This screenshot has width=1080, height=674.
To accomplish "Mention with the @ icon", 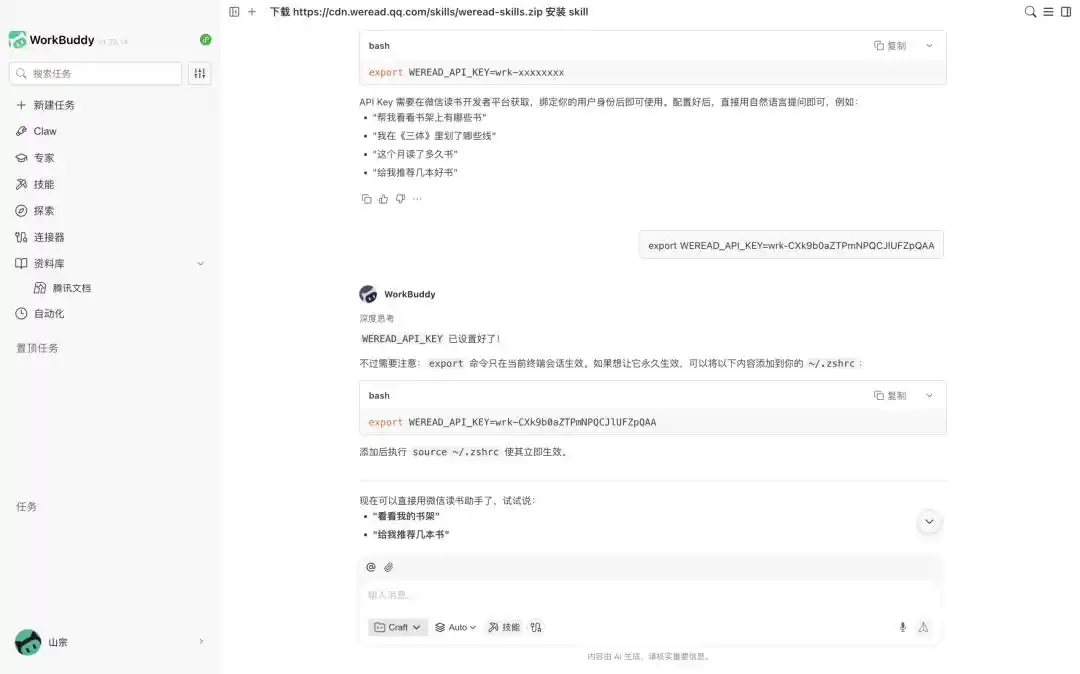I will tap(371, 567).
